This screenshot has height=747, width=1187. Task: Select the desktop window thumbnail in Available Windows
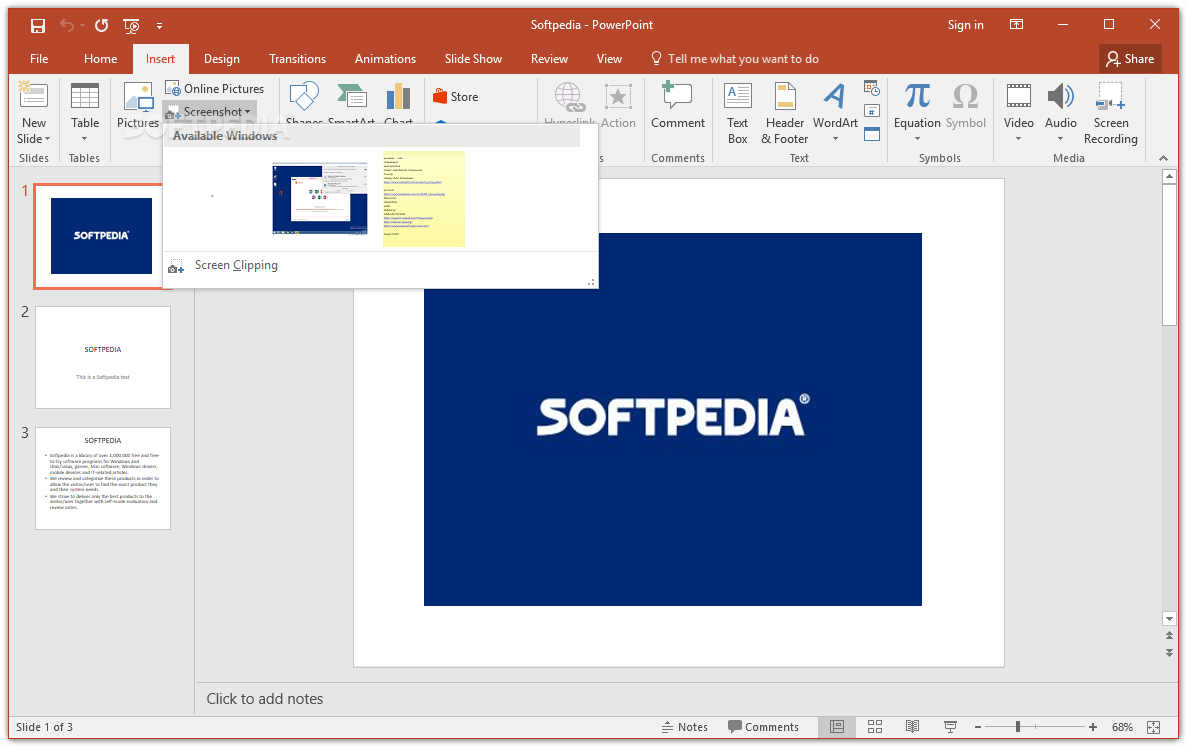[x=319, y=198]
